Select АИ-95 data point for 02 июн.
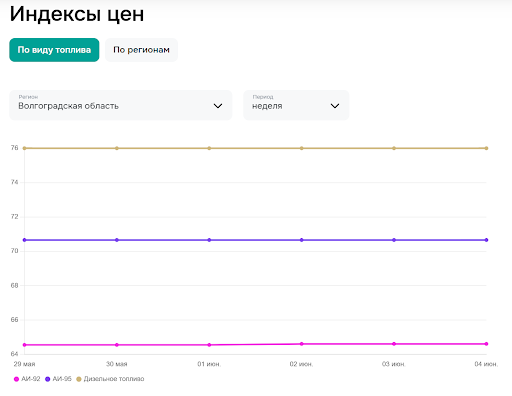The width and height of the screenshot is (512, 396). [302, 240]
